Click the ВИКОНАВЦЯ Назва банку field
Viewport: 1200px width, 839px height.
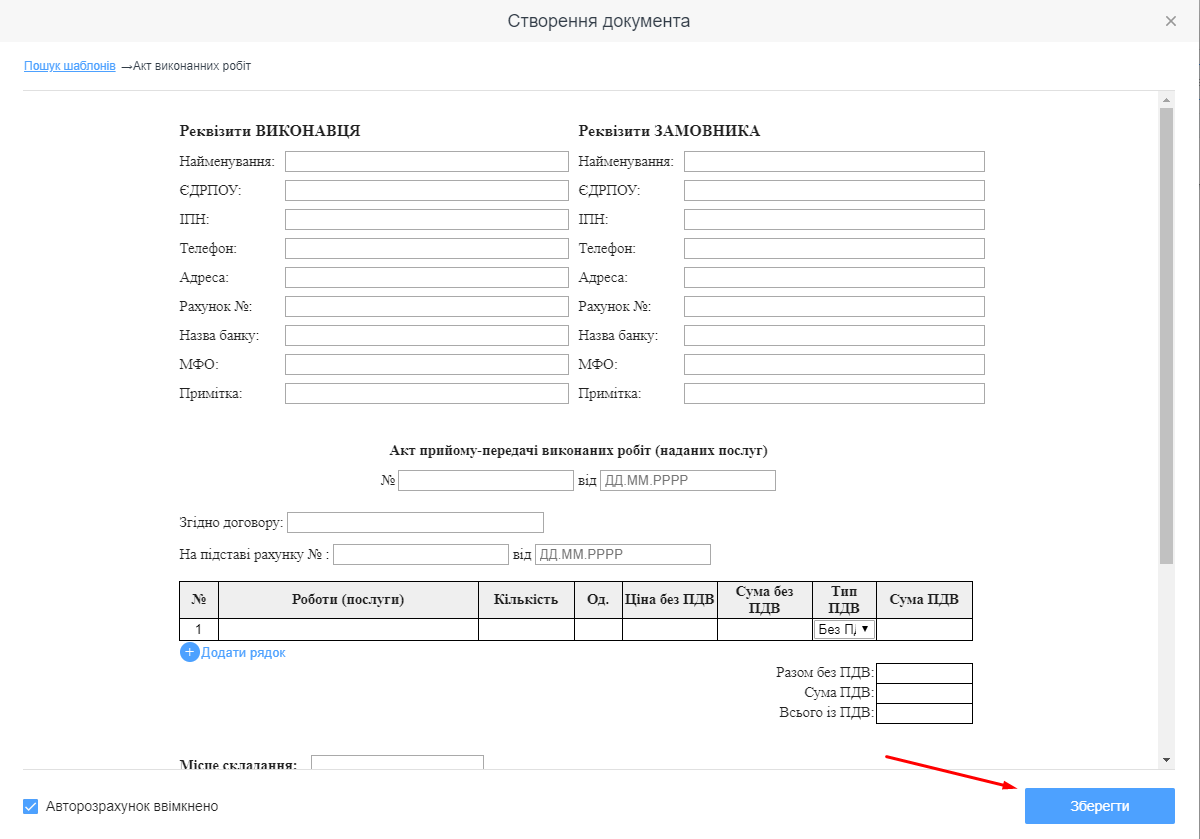pos(427,336)
